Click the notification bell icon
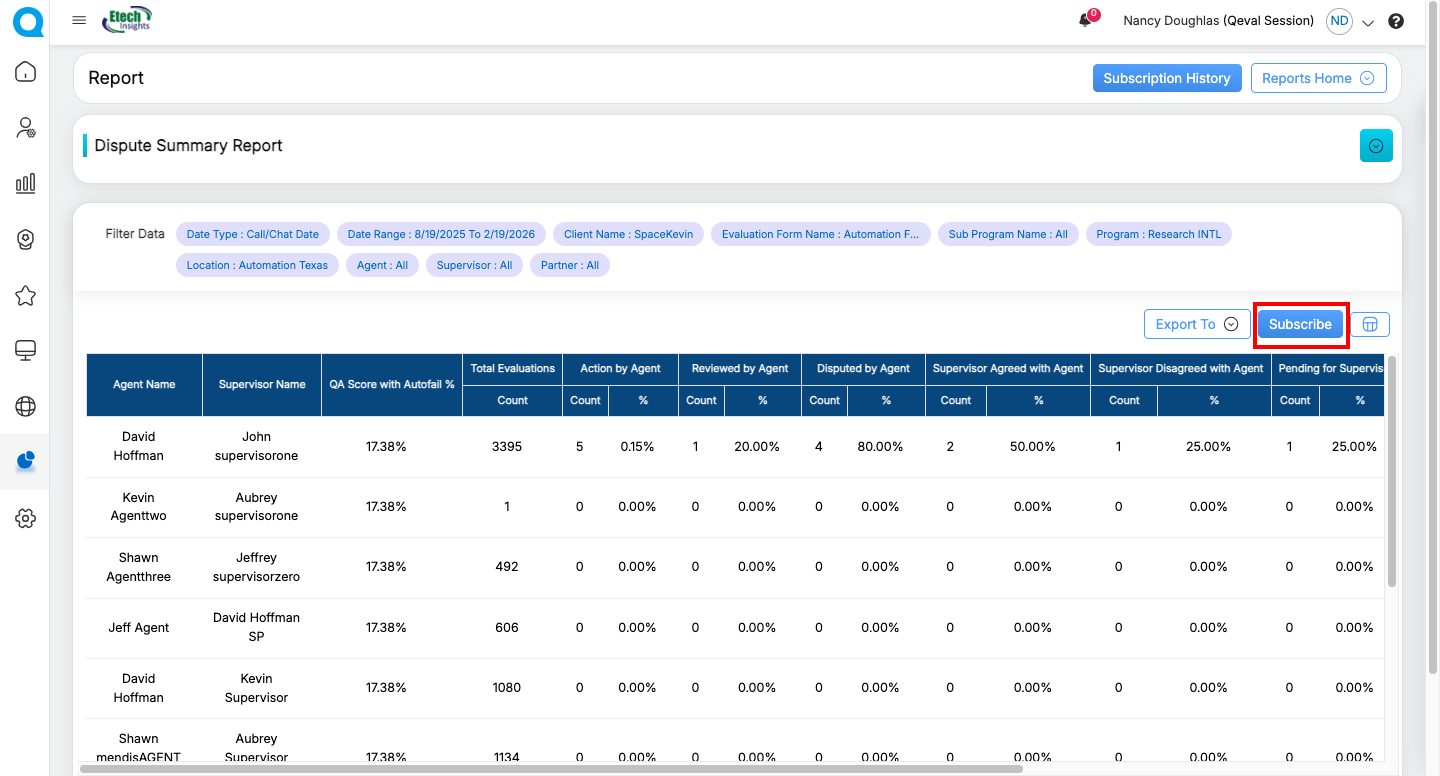The width and height of the screenshot is (1440, 776). pyautogui.click(x=1085, y=21)
